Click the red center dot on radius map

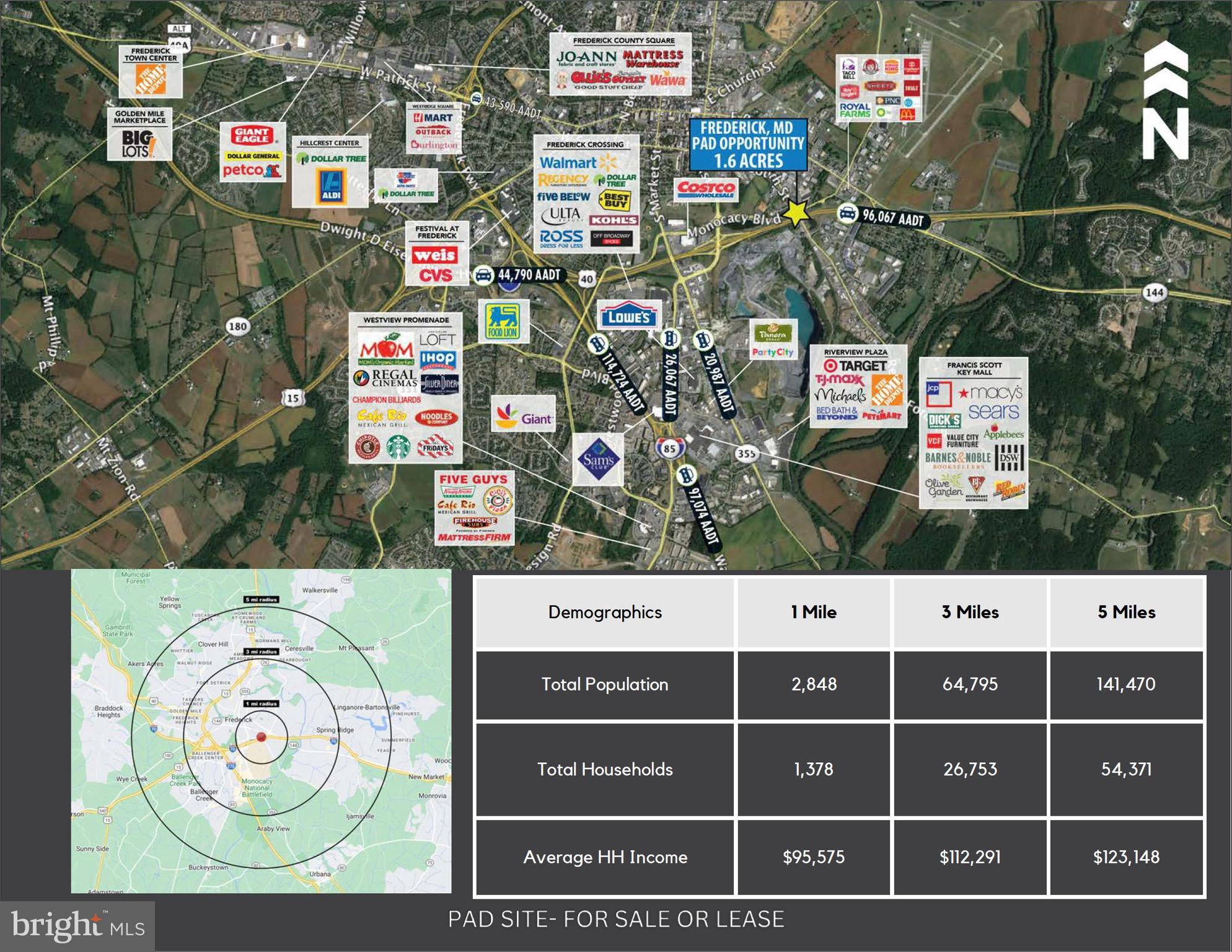tap(262, 737)
